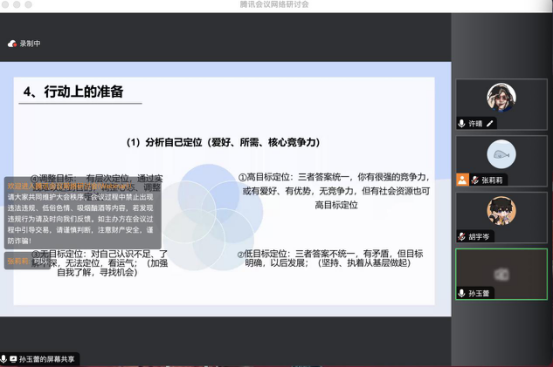Image resolution: width=553 pixels, height=367 pixels.
Task: Click the 录制中 recording label
Action: 30,44
